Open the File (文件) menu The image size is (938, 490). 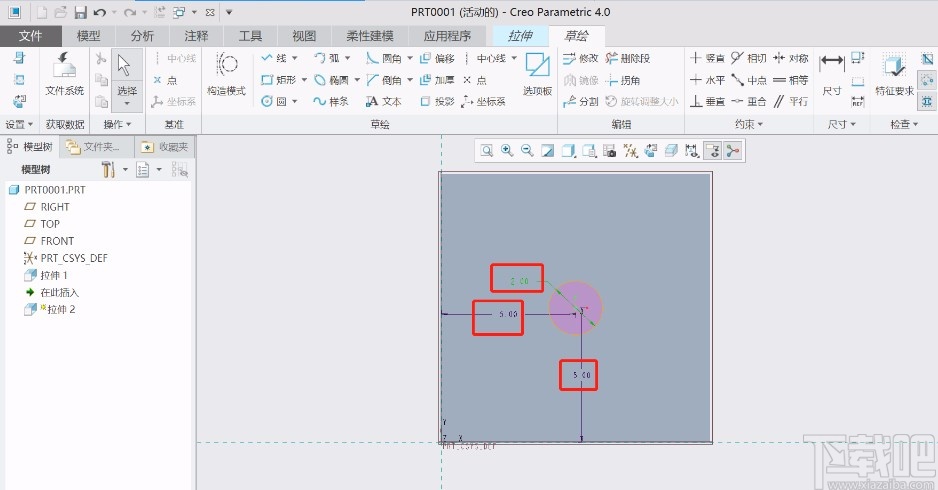31,36
